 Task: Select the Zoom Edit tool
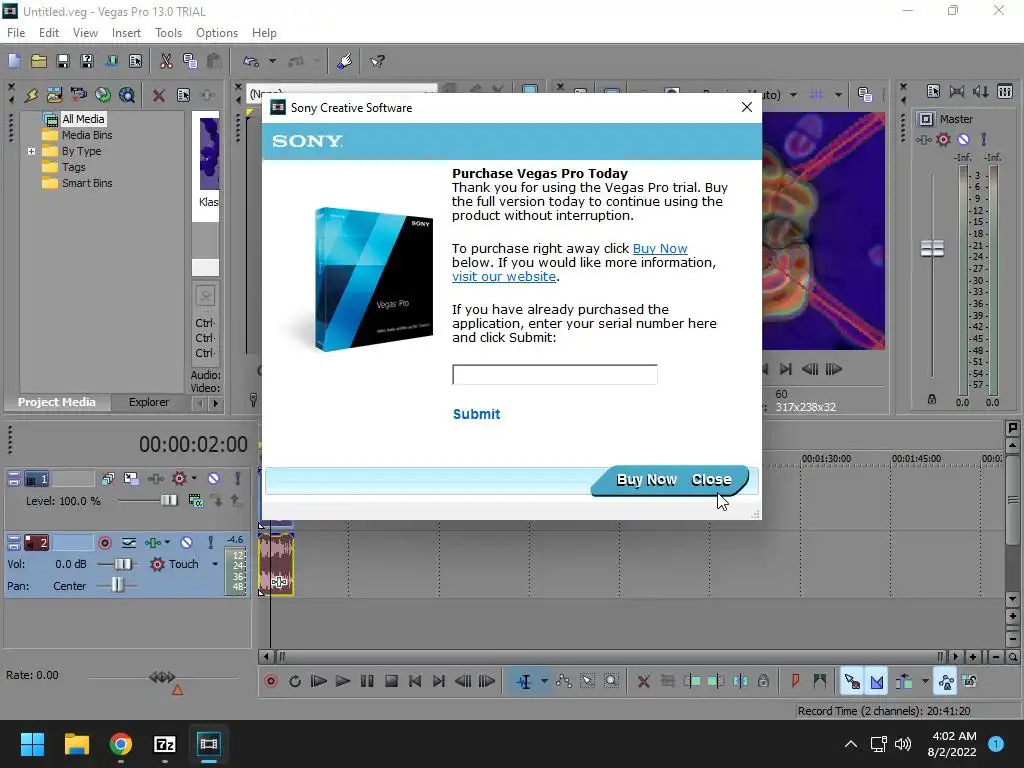point(611,682)
